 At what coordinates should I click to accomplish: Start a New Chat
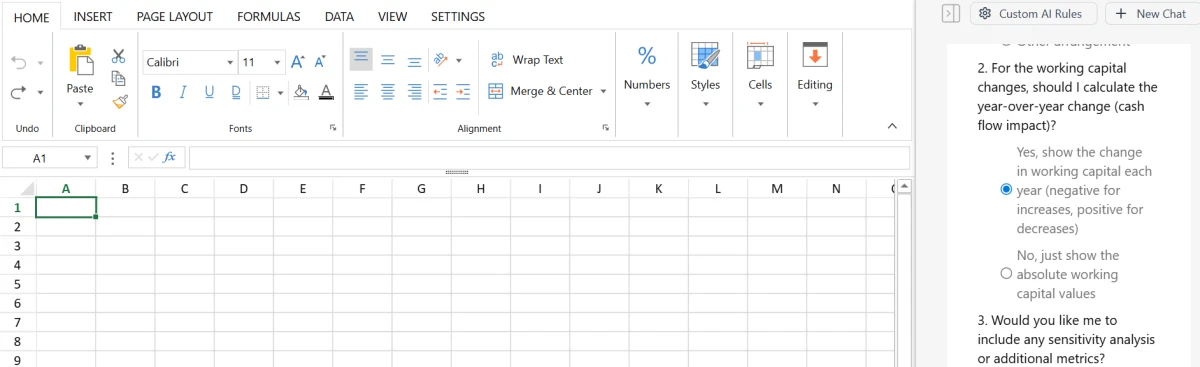pyautogui.click(x=1150, y=13)
